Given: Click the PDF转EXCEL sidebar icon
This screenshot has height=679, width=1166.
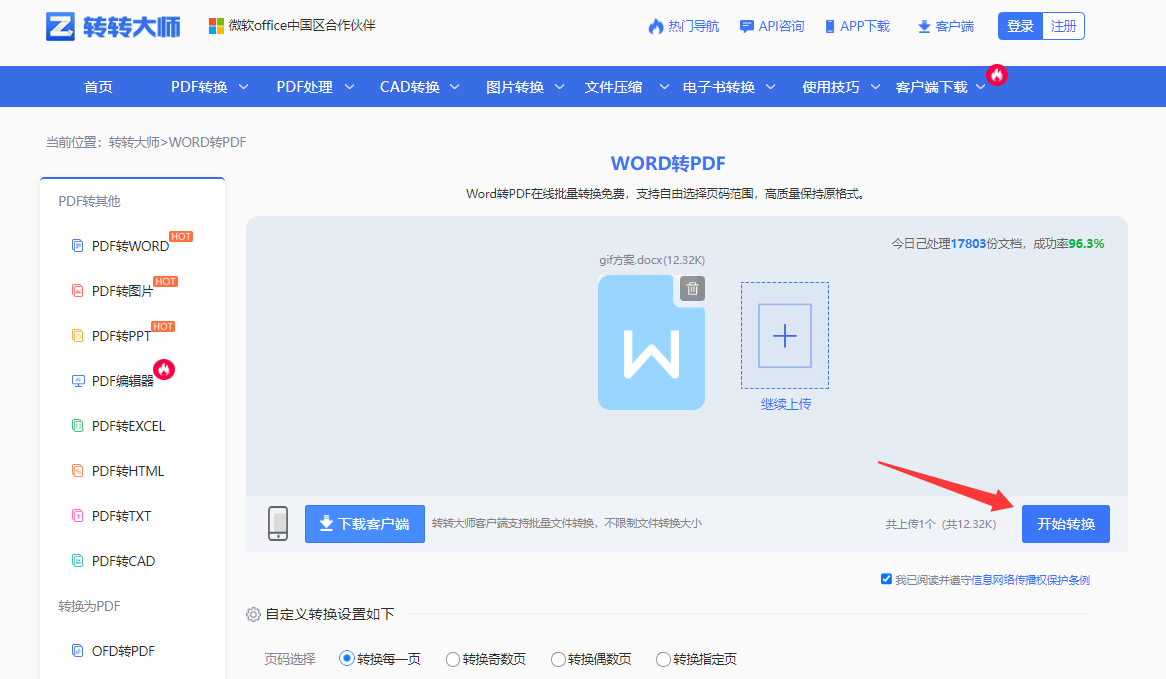Looking at the screenshot, I should click(77, 425).
